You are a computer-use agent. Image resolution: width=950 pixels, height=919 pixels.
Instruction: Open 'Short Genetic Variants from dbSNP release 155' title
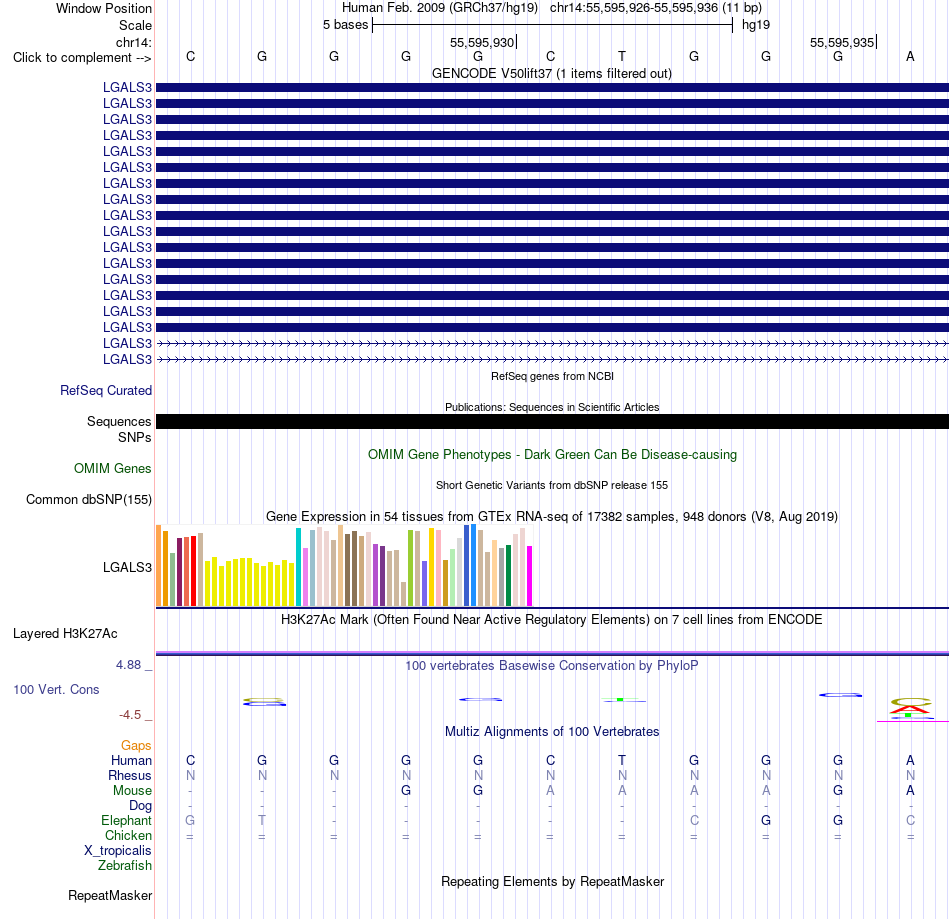(552, 485)
